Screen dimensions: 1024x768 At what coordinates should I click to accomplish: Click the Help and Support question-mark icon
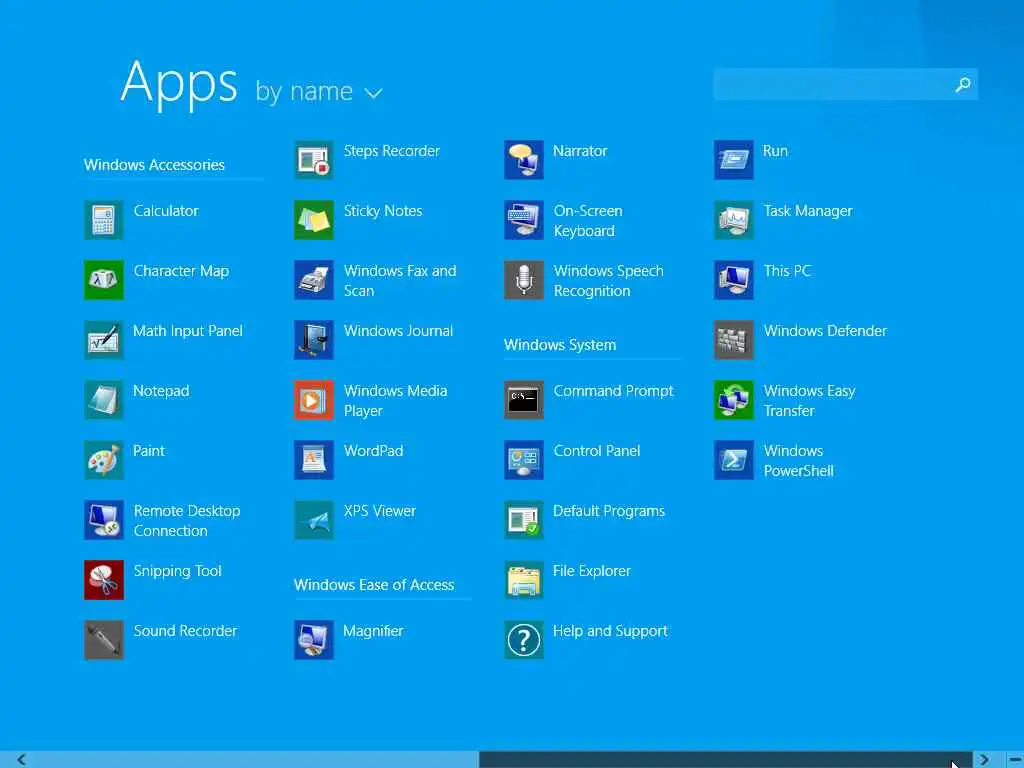pyautogui.click(x=524, y=640)
